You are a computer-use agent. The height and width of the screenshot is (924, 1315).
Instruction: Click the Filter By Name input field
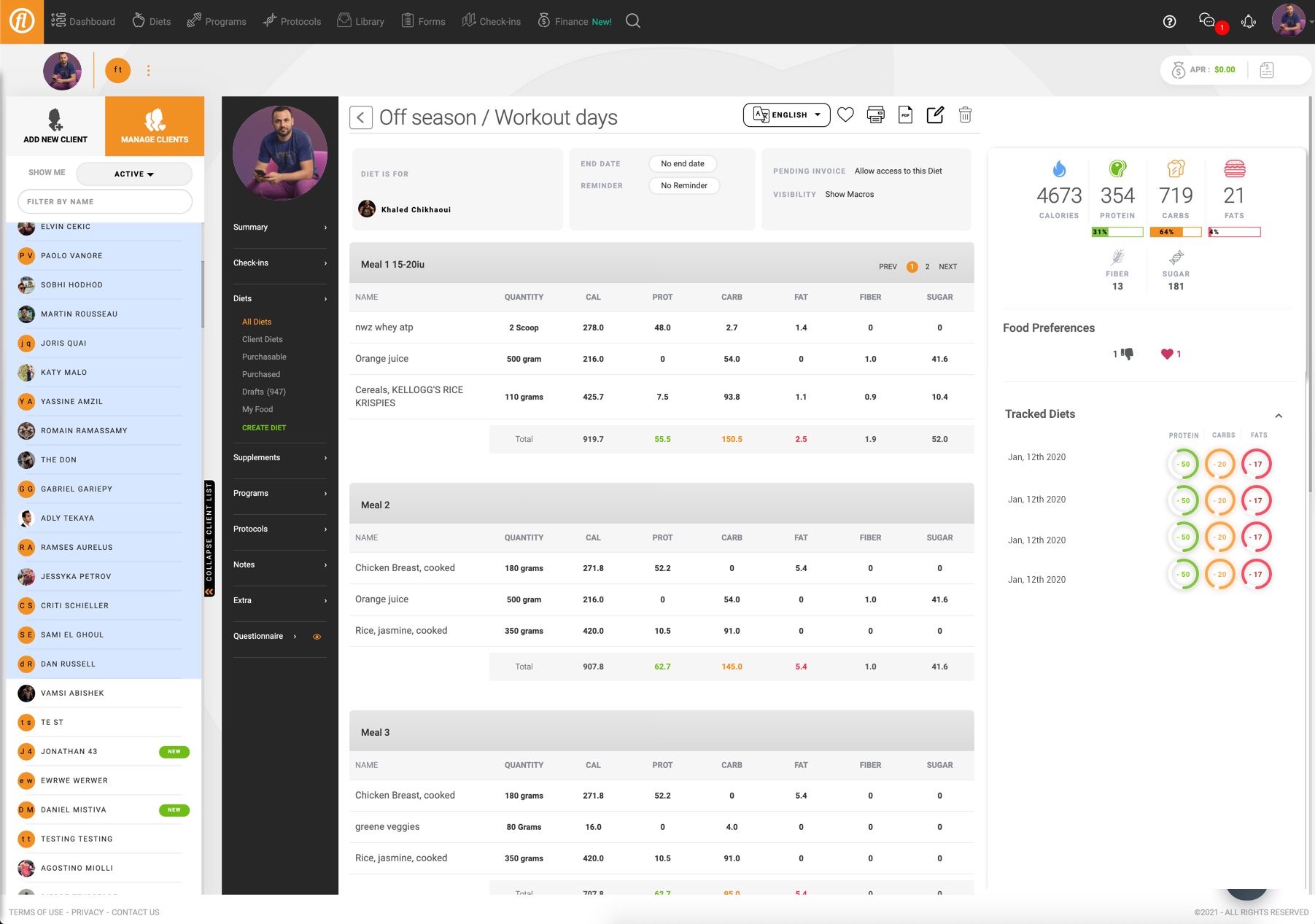pyautogui.click(x=105, y=201)
